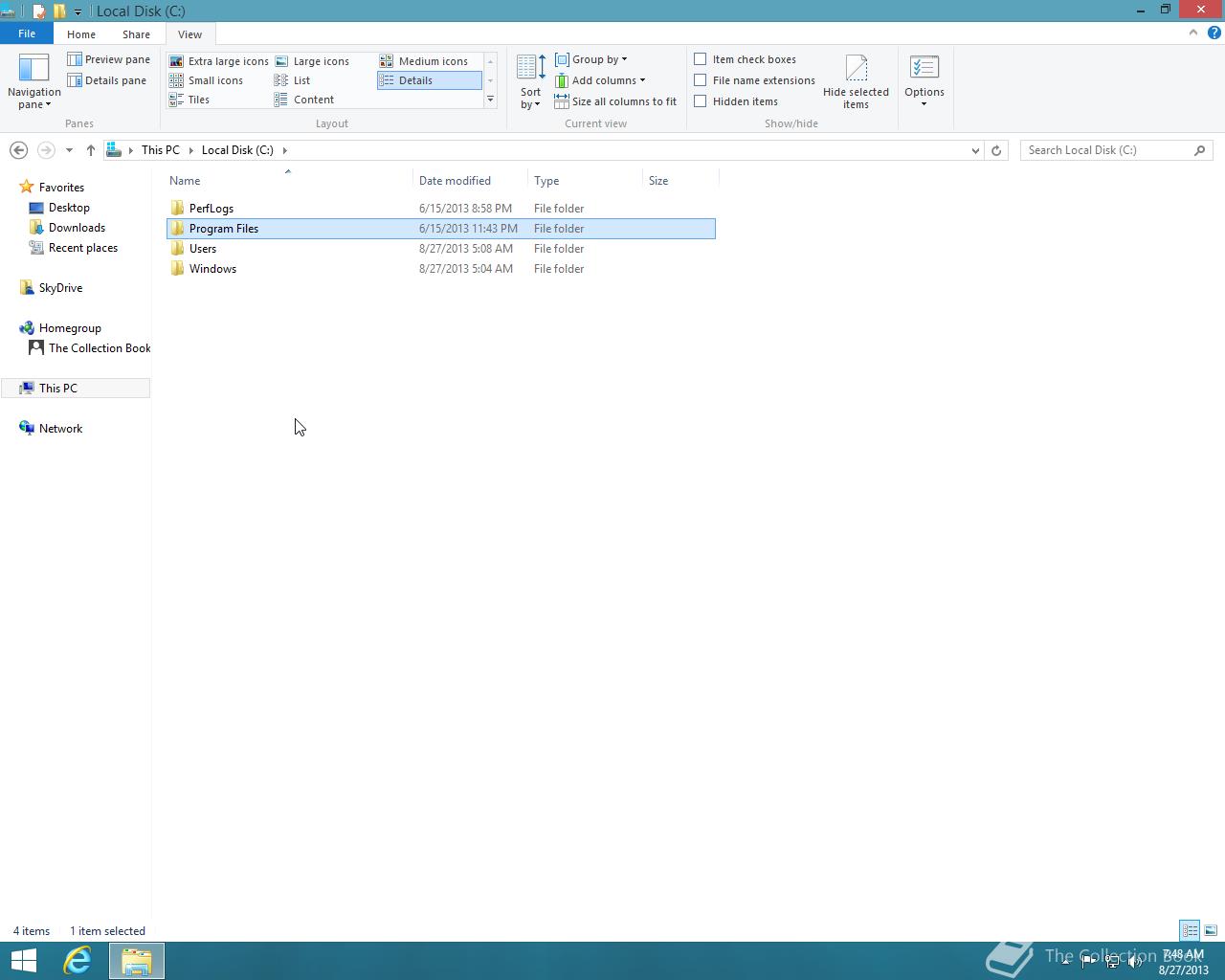The height and width of the screenshot is (980, 1225).
Task: Open the Options button
Action: (x=924, y=81)
